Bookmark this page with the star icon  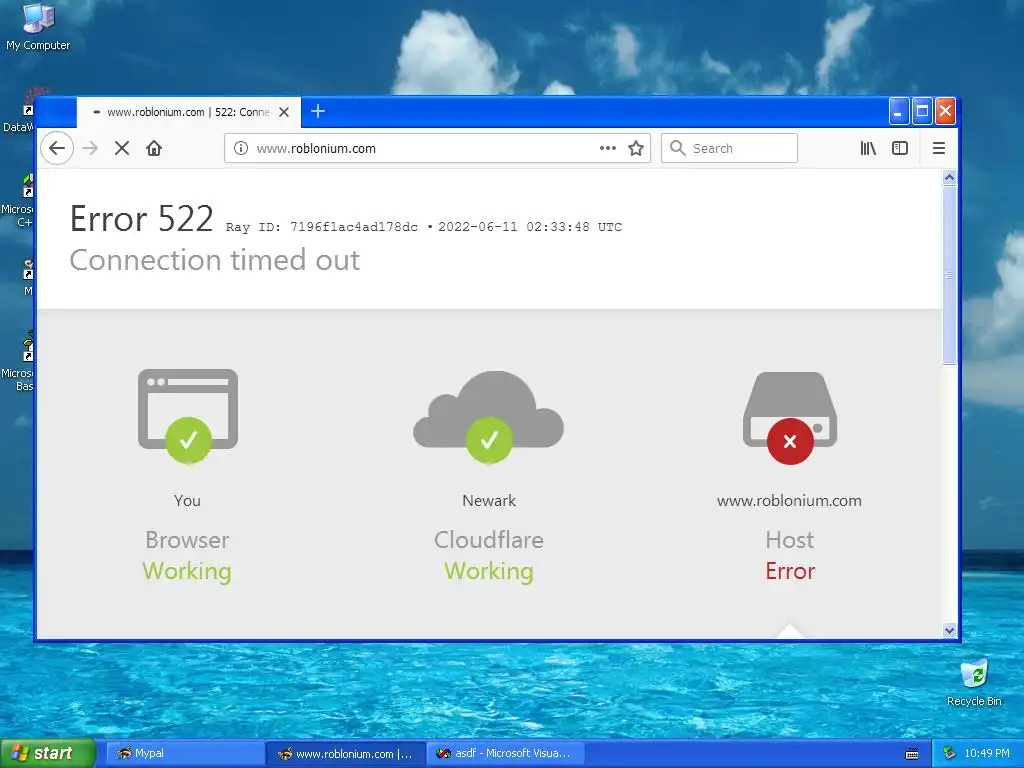click(635, 148)
